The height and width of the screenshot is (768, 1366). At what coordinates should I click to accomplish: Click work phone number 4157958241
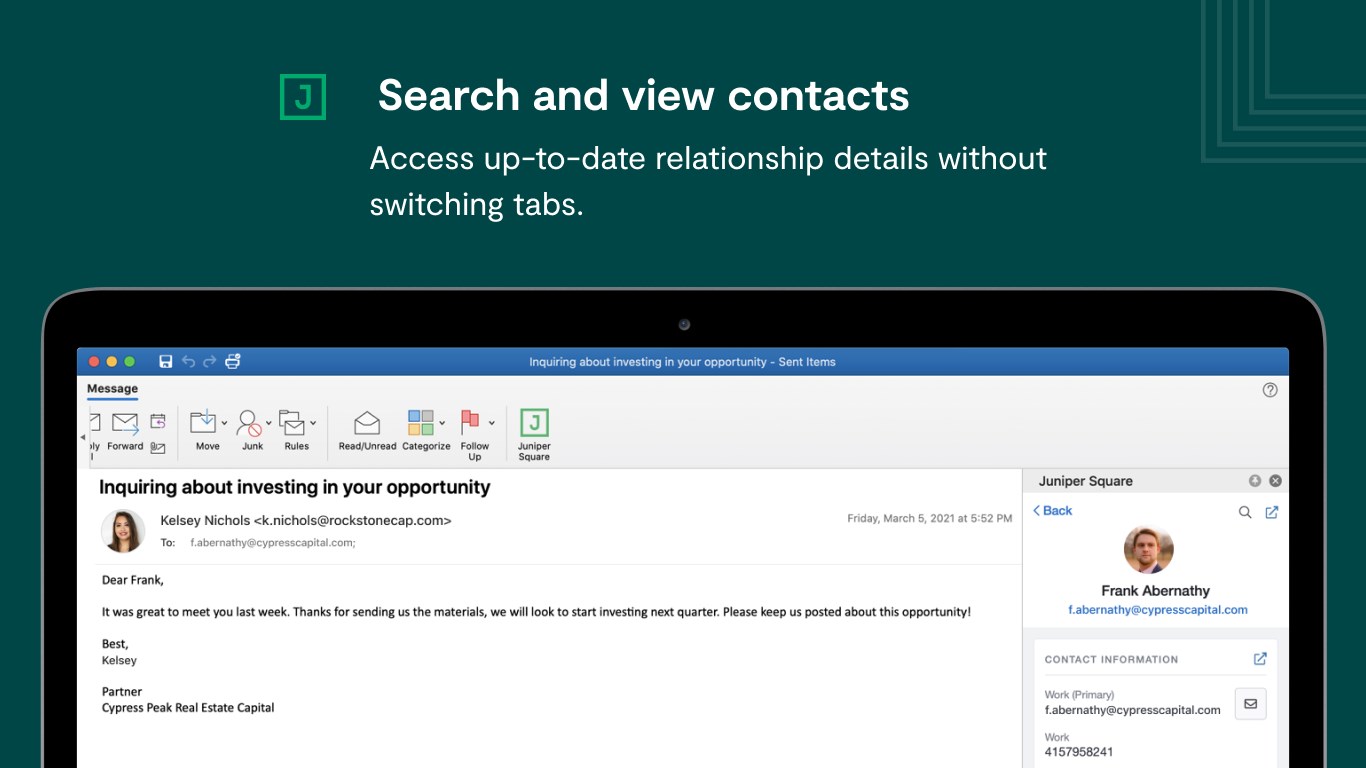click(x=1079, y=752)
